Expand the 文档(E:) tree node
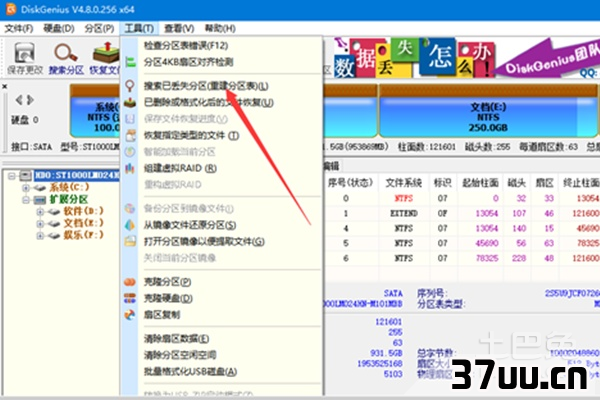The height and width of the screenshot is (400, 600). pyautogui.click(x=40, y=224)
